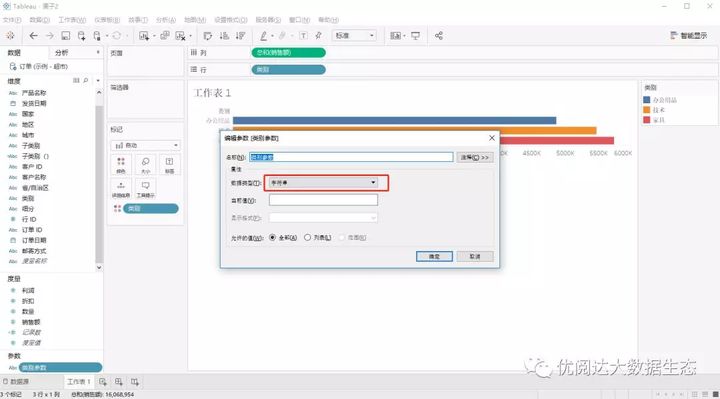Open the highlight dropdown arrow
720x399 pixels.
tap(272, 36)
